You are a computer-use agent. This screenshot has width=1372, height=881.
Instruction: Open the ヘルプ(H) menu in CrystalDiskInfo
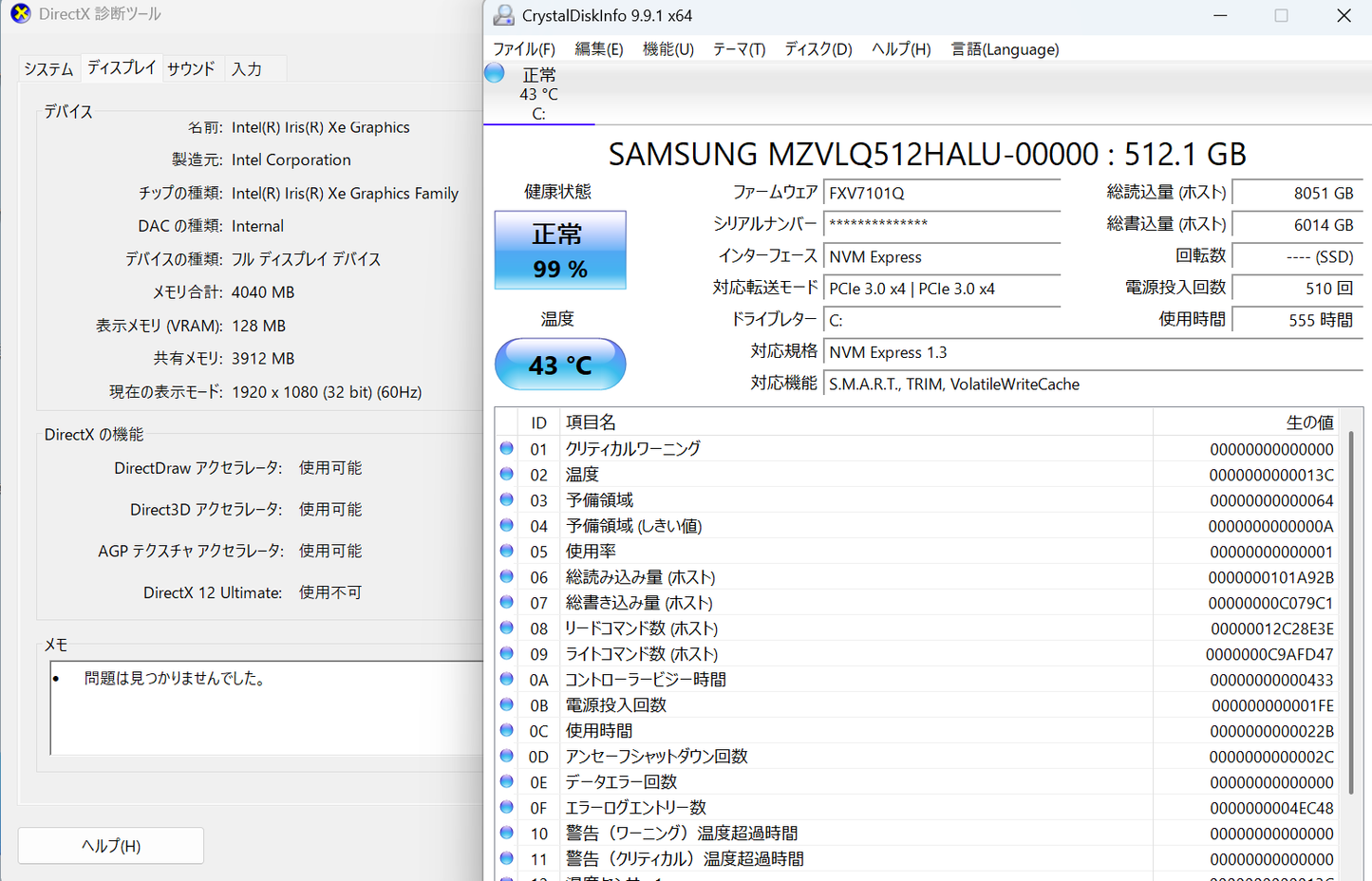(x=901, y=49)
